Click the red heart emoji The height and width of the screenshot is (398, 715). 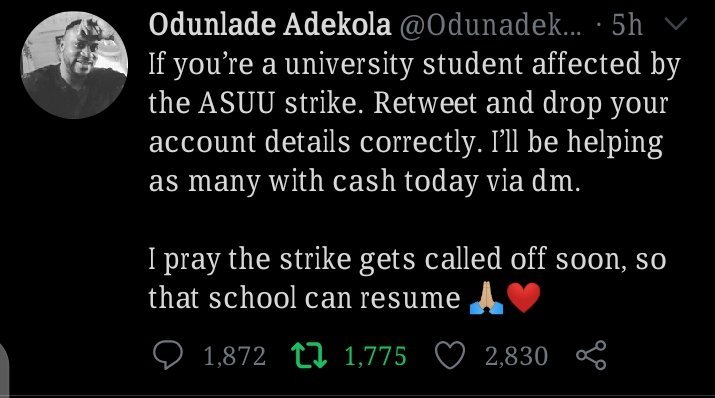pyautogui.click(x=523, y=298)
